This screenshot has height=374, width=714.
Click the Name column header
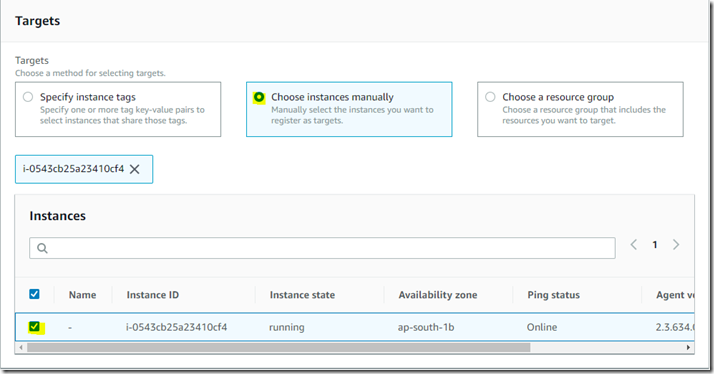(x=82, y=295)
